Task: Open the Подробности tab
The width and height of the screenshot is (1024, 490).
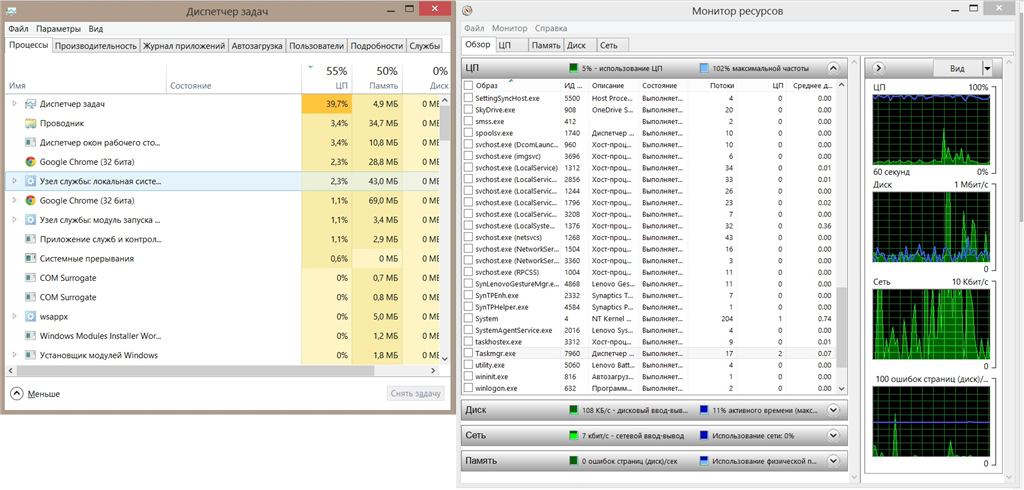Action: (x=376, y=46)
